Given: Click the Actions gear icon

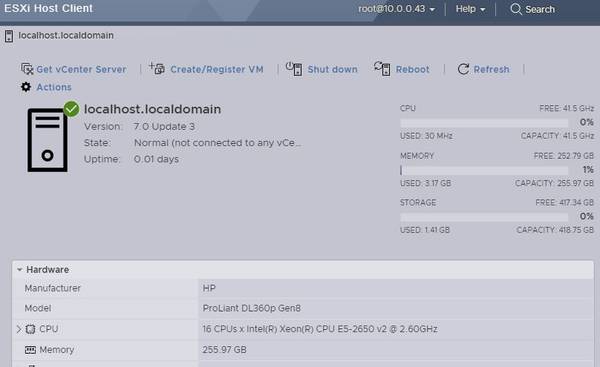Looking at the screenshot, I should coord(26,87).
